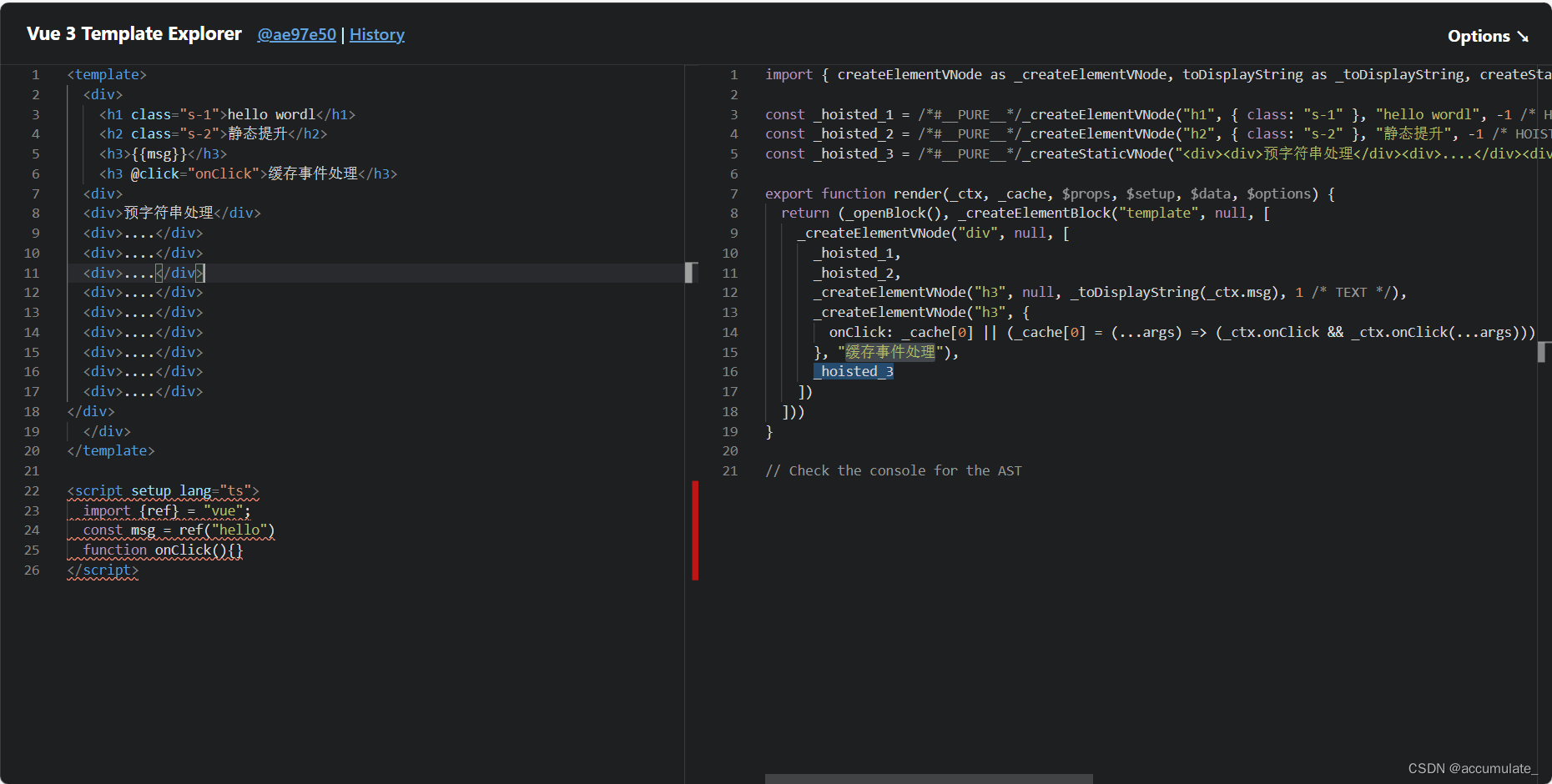
Task: Click the Check the console for AST comment
Action: [894, 470]
